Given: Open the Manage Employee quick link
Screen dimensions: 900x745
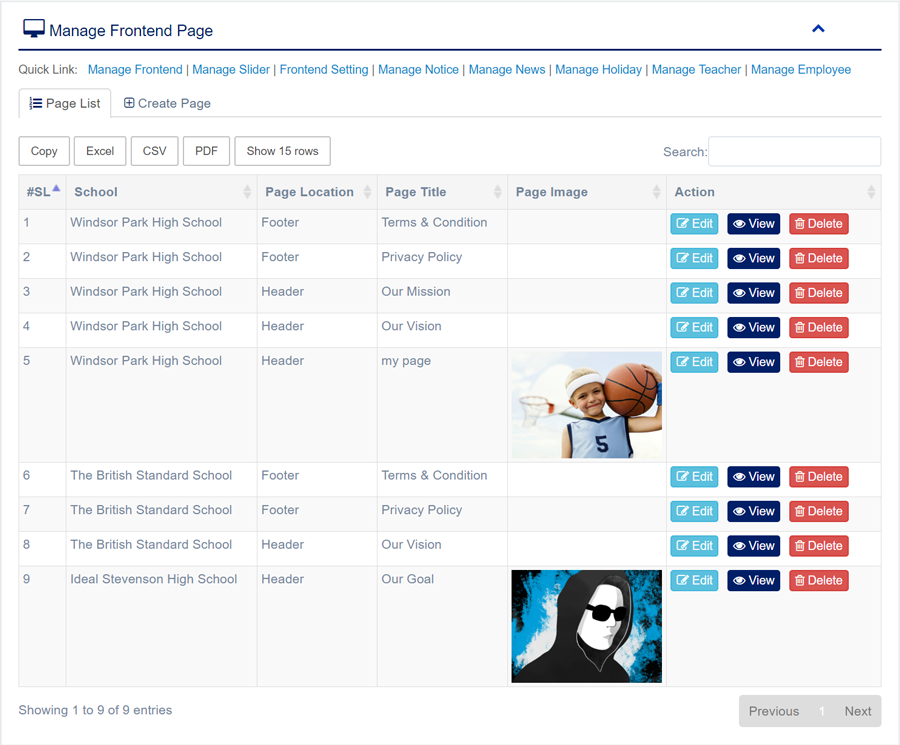Looking at the screenshot, I should (801, 69).
